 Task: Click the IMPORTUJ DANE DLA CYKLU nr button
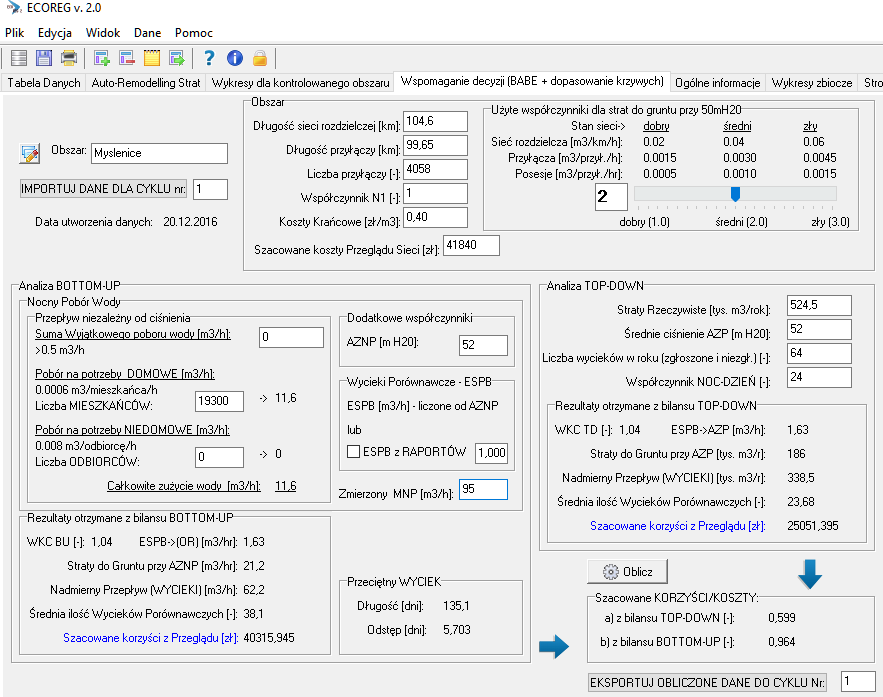click(x=103, y=189)
